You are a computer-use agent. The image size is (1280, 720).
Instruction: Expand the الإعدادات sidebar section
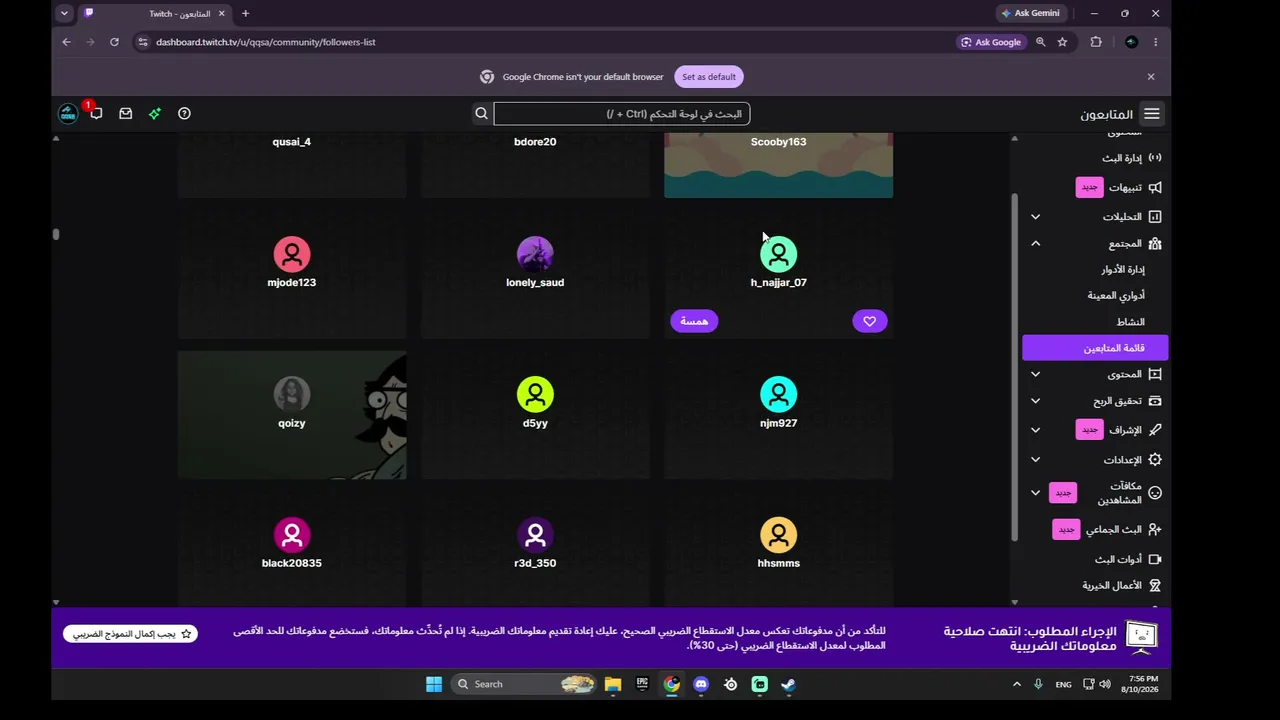[x=1036, y=460]
